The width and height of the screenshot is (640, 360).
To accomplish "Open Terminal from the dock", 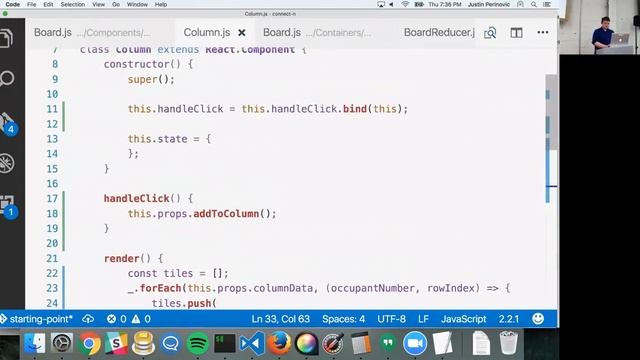I will [x=225, y=343].
